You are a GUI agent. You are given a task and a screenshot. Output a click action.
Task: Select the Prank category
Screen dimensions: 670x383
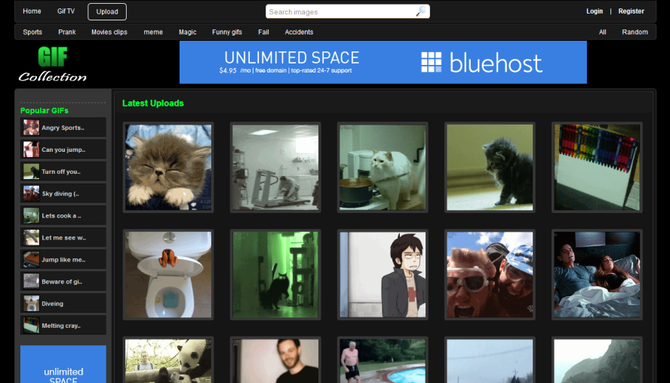coord(67,32)
